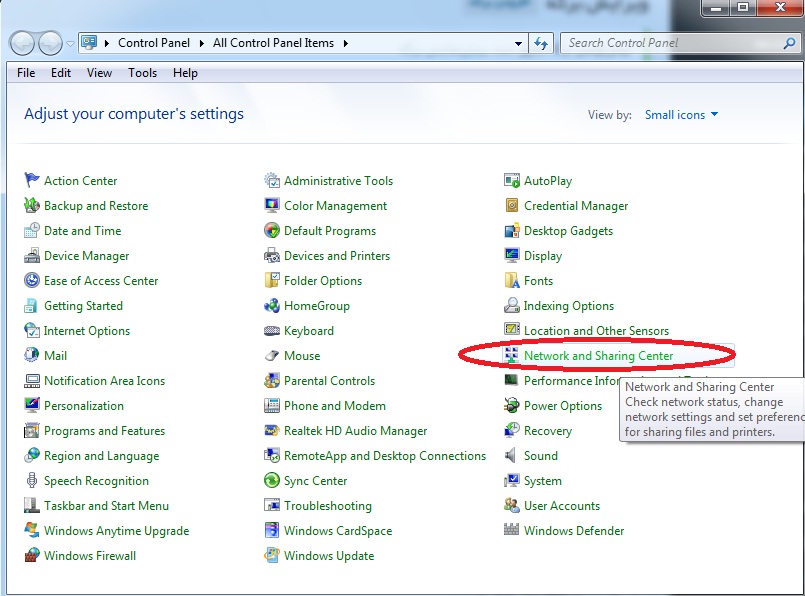805x596 pixels.
Task: Open the File menu
Action: (26, 73)
